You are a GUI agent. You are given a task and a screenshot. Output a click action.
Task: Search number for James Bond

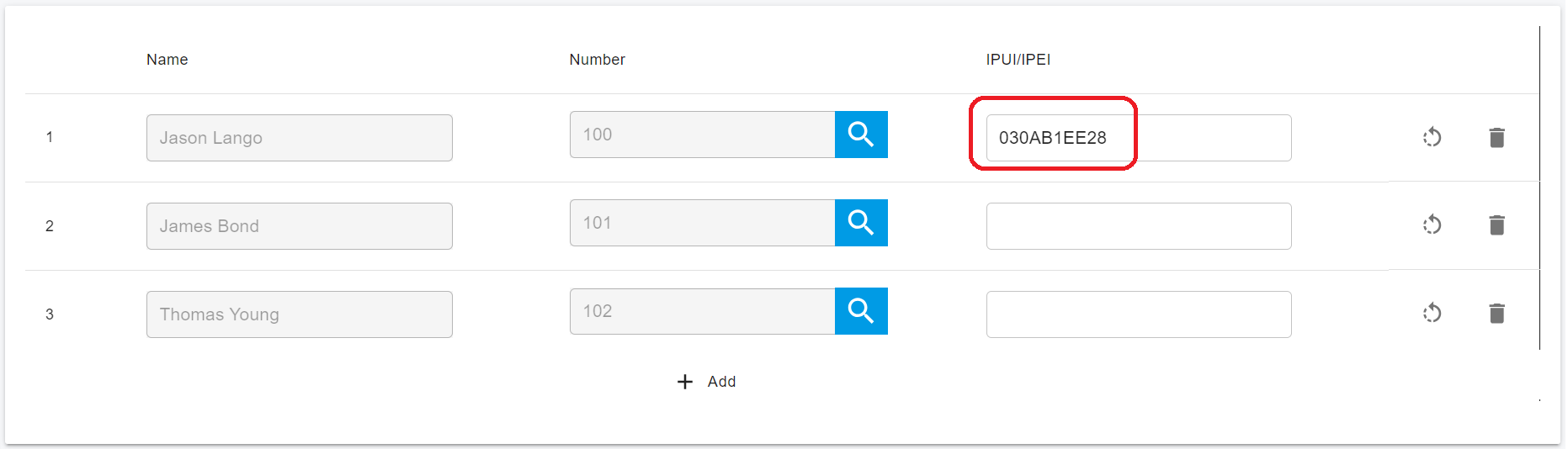(861, 223)
